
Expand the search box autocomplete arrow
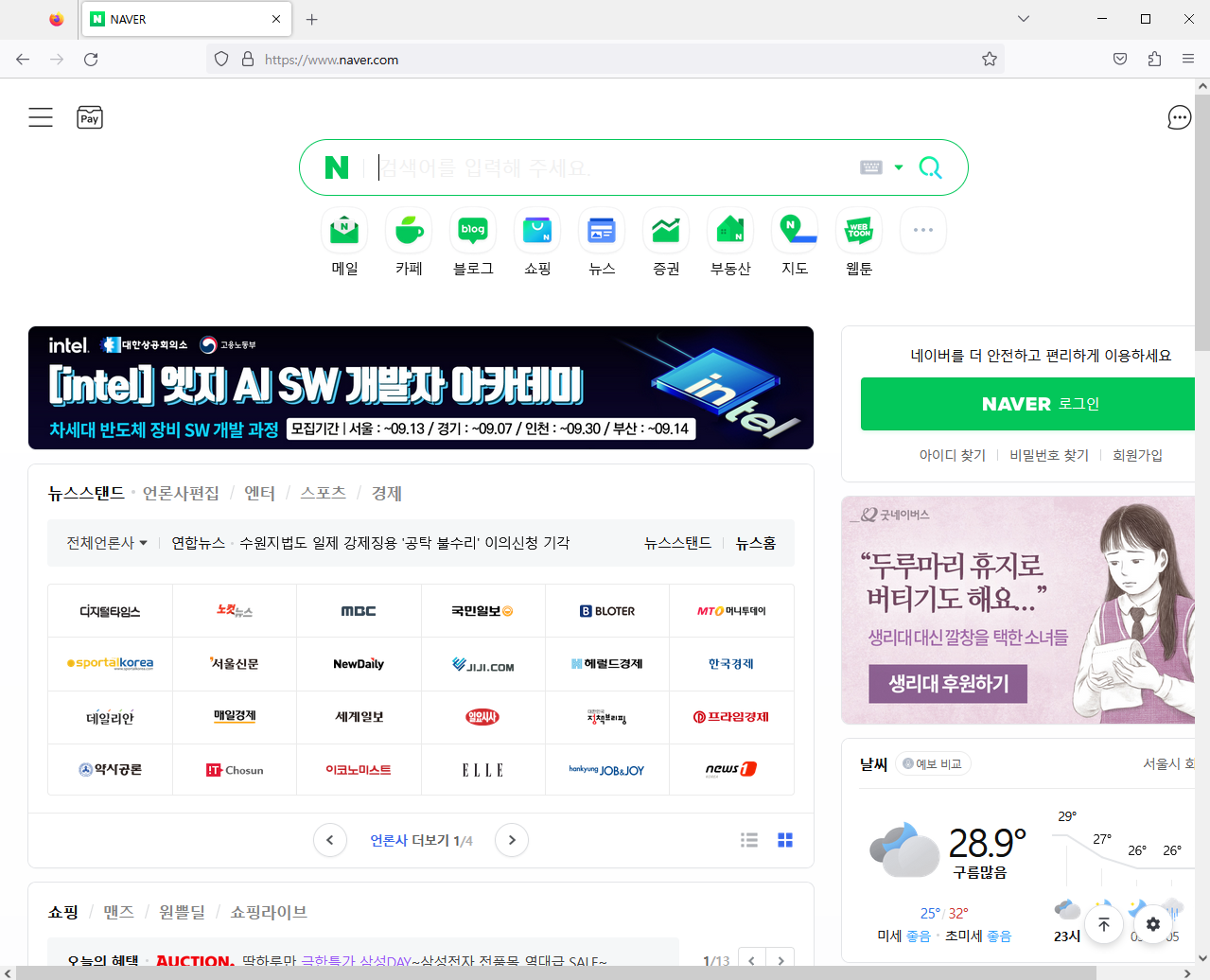tap(899, 167)
